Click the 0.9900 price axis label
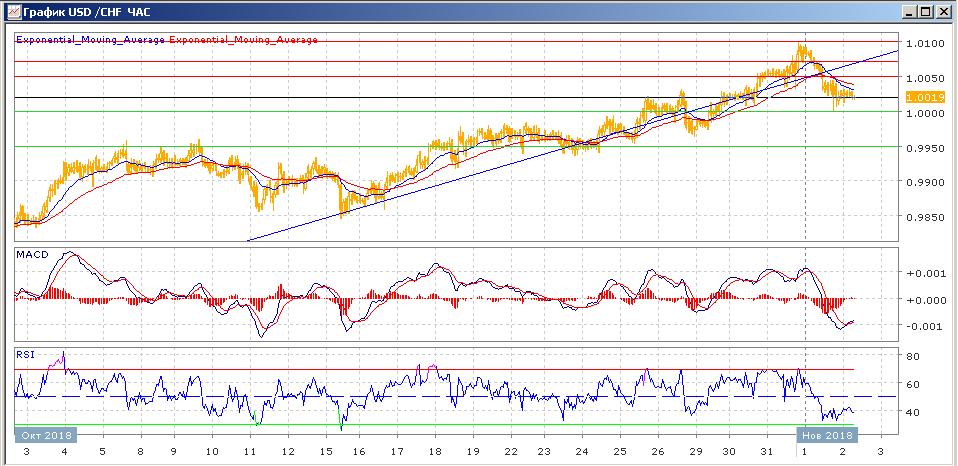Viewport: 958px width, 466px height. [x=927, y=183]
